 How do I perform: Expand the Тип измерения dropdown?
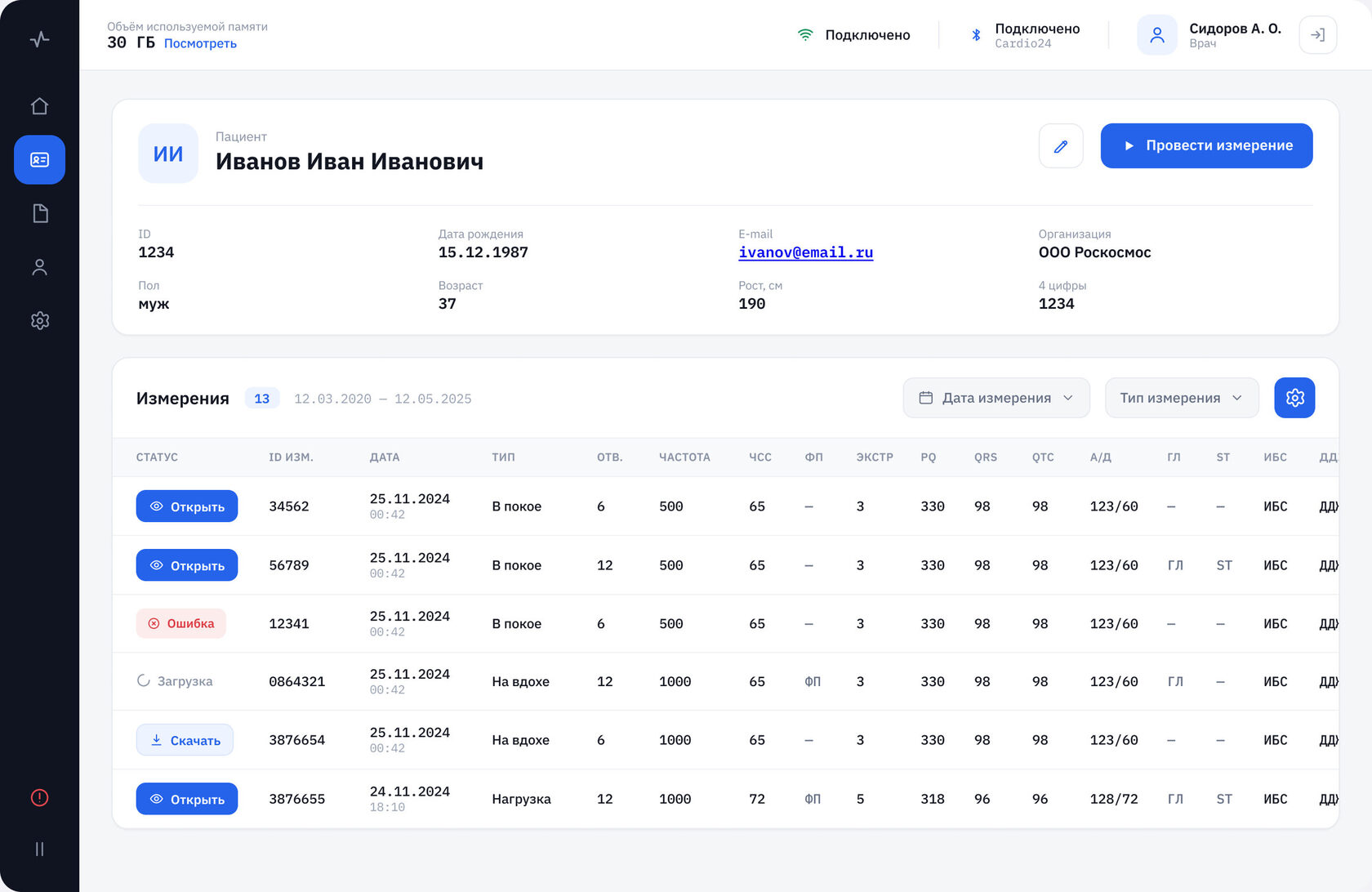[1181, 398]
